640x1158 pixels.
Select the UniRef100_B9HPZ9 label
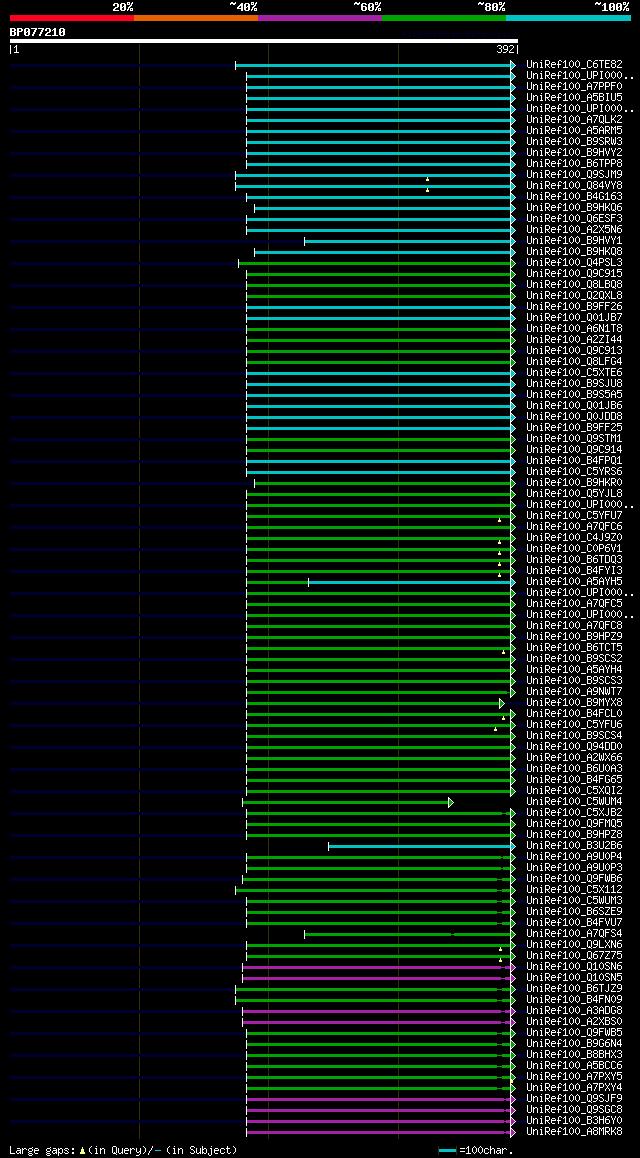[574, 637]
